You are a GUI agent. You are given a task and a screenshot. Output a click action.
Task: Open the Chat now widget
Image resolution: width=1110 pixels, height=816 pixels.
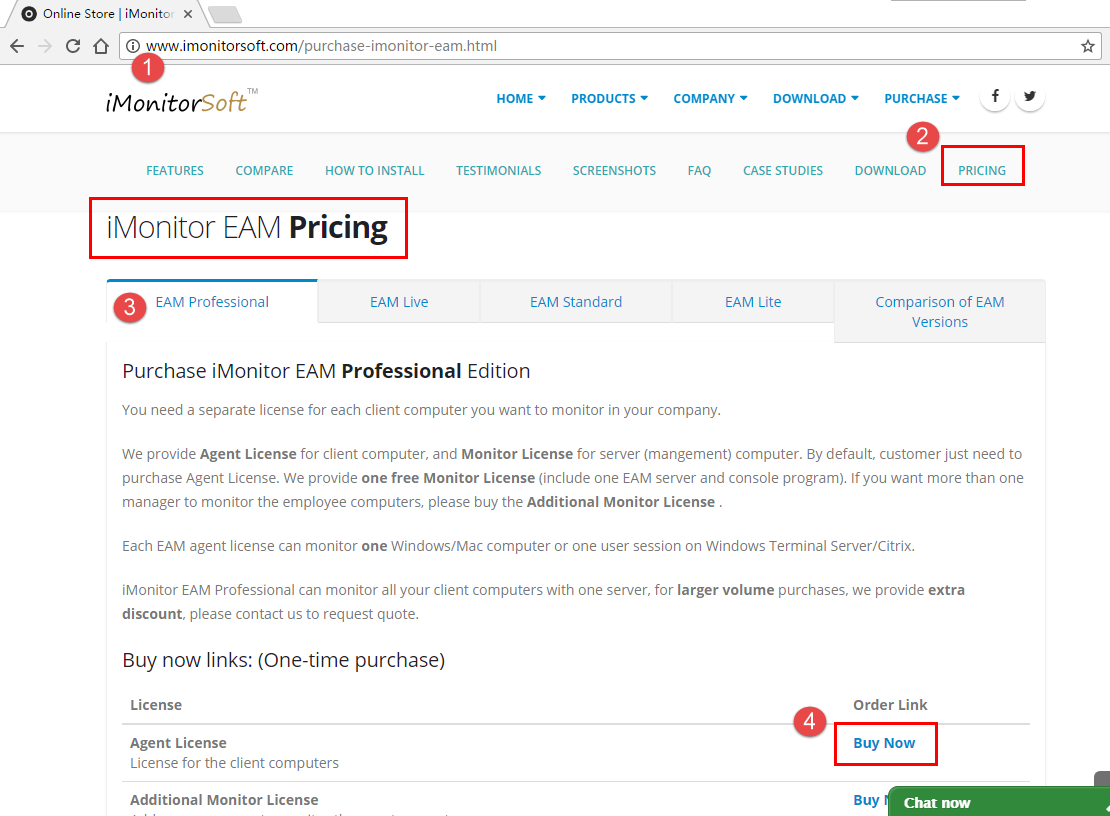pyautogui.click(x=999, y=803)
